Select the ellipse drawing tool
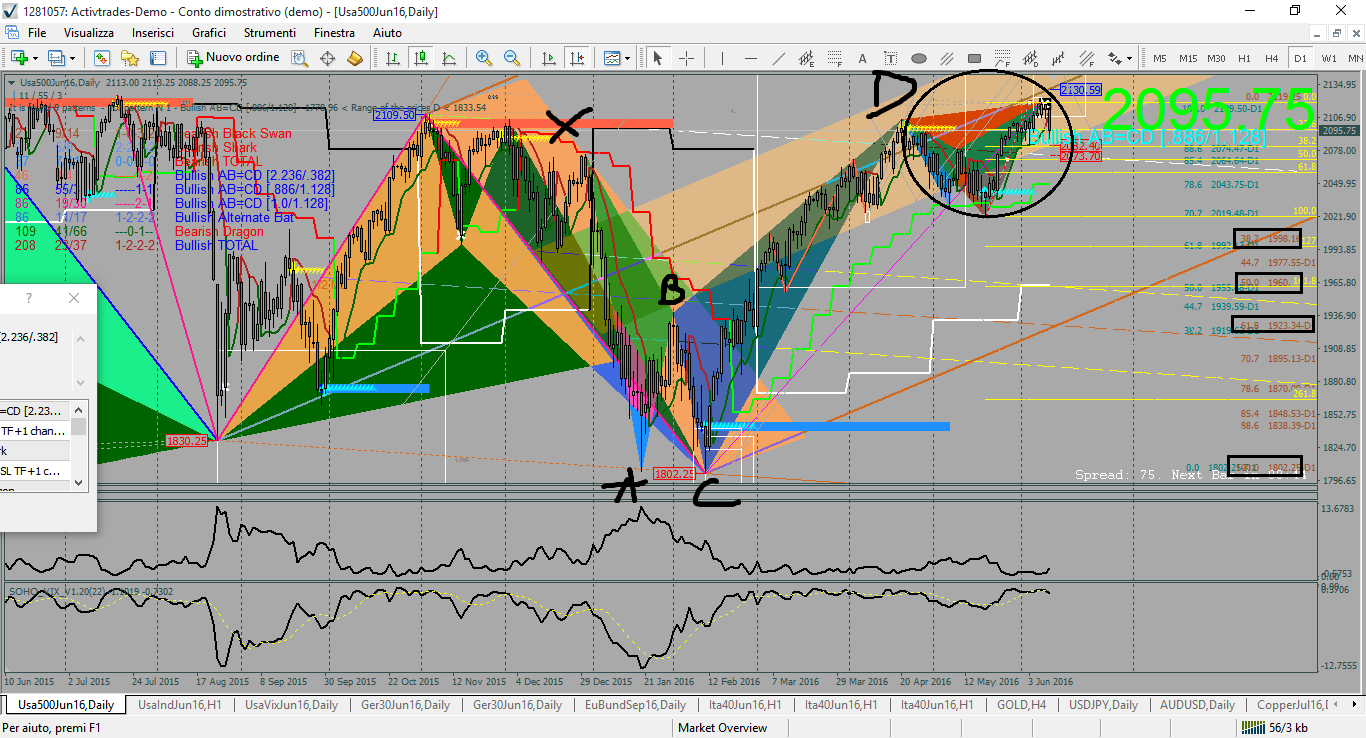The height and width of the screenshot is (738, 1366). click(918, 58)
